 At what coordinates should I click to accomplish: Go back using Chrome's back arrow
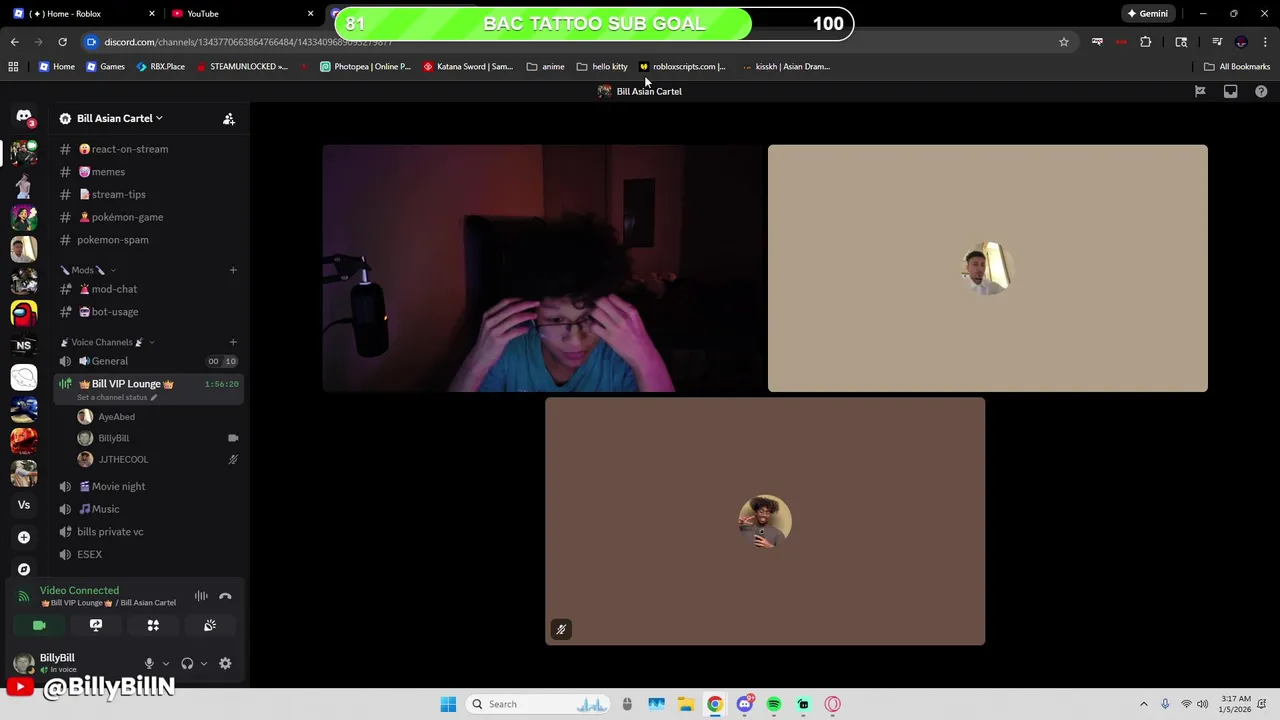[x=14, y=42]
